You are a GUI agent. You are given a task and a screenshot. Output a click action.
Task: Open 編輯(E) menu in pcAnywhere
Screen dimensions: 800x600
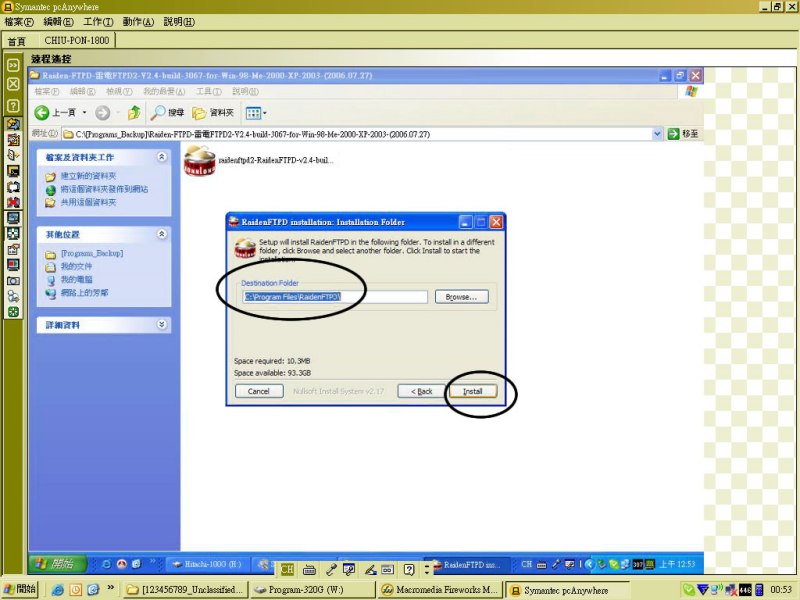[59, 22]
